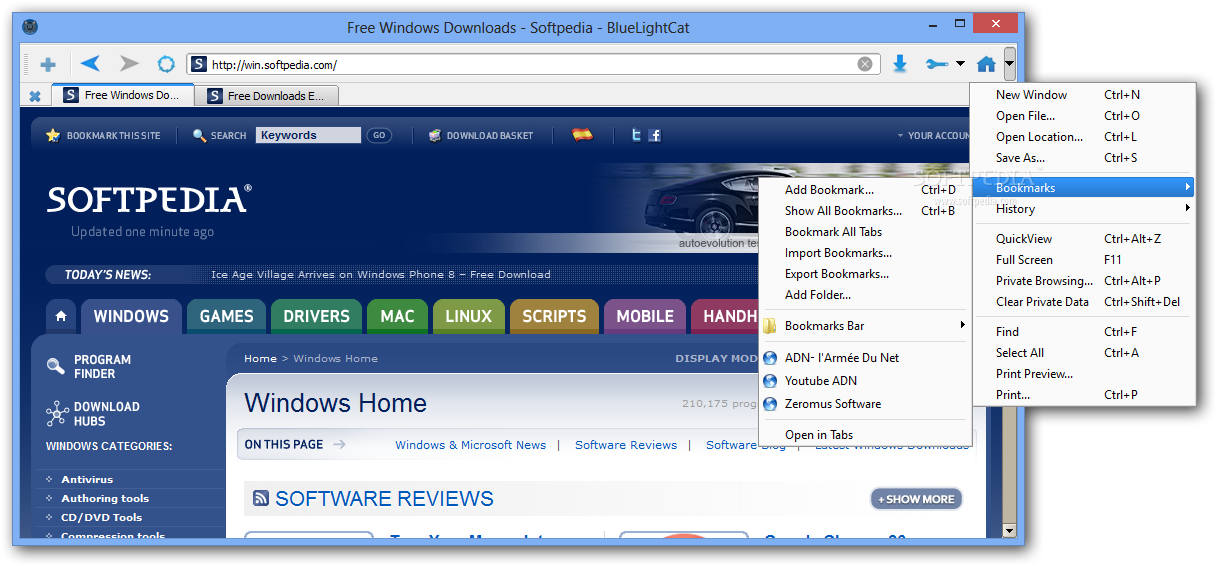Open the Facebook icon link
The width and height of the screenshot is (1217, 566).
[x=654, y=135]
